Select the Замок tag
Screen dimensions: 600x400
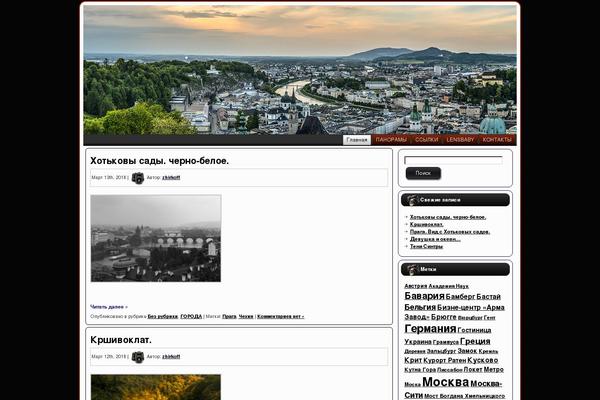pos(467,351)
